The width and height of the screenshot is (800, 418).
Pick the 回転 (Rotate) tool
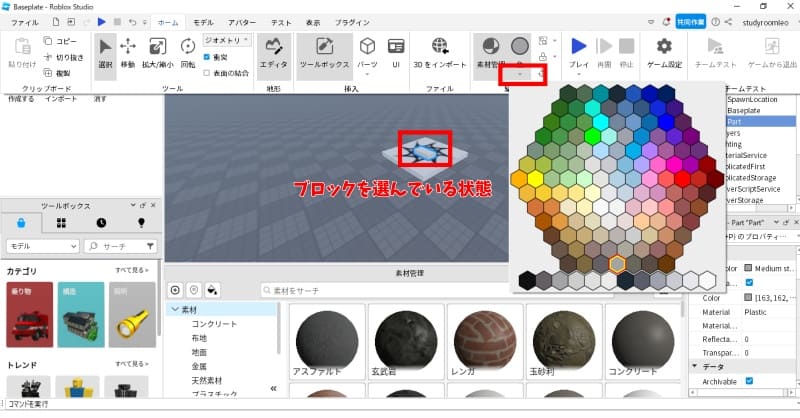[x=188, y=54]
